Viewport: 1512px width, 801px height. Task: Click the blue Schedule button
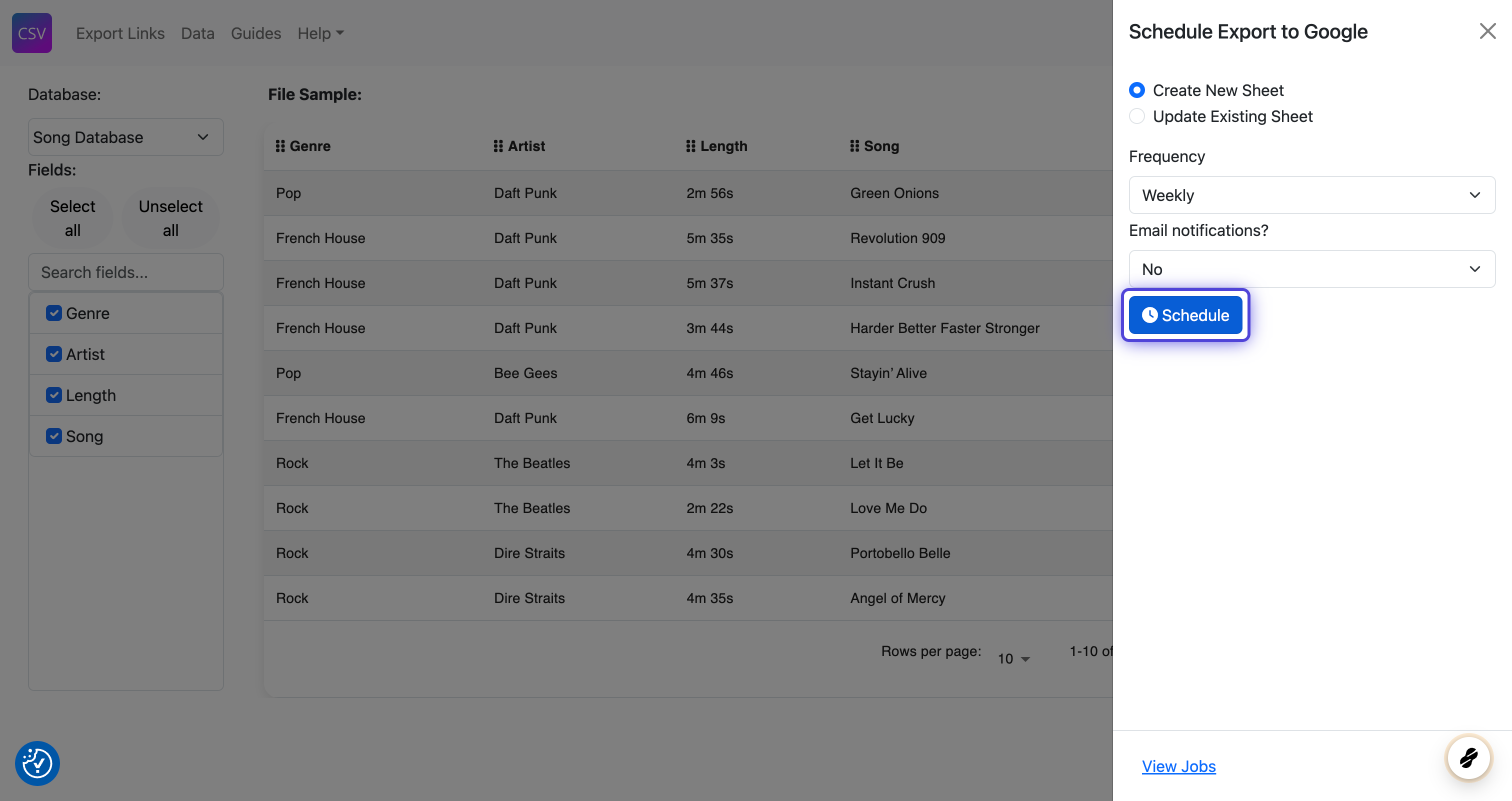1185,315
